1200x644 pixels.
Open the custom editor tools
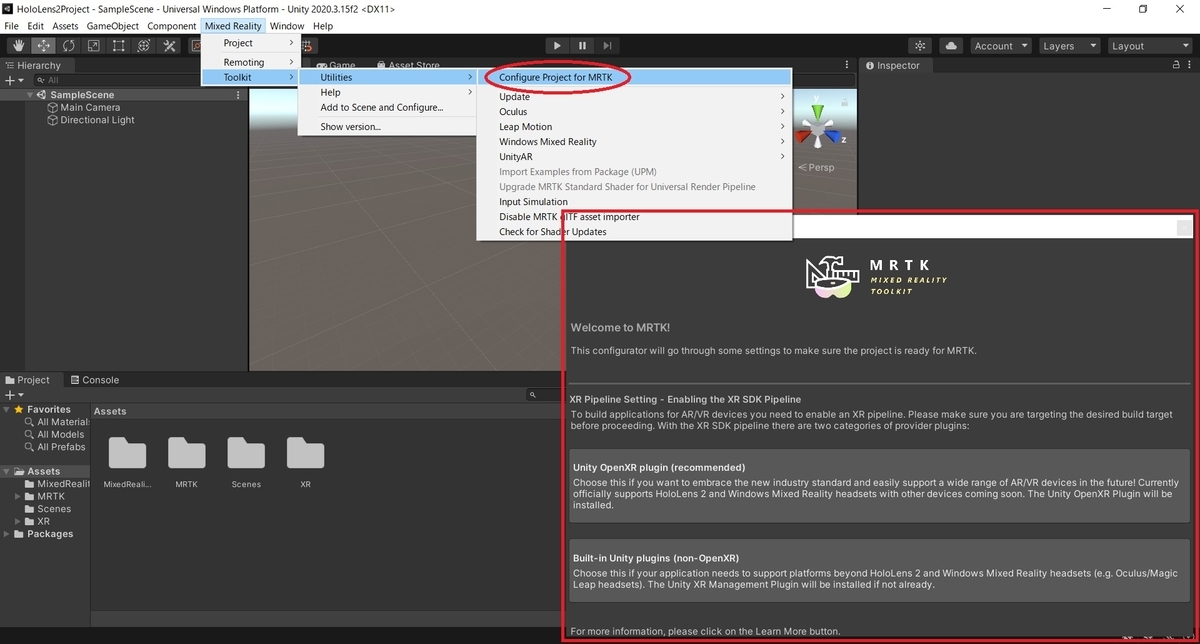[169, 45]
